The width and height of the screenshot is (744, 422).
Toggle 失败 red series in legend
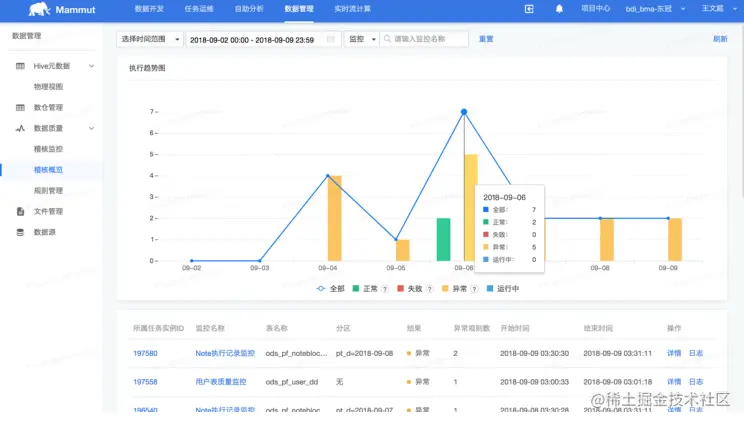coord(409,289)
